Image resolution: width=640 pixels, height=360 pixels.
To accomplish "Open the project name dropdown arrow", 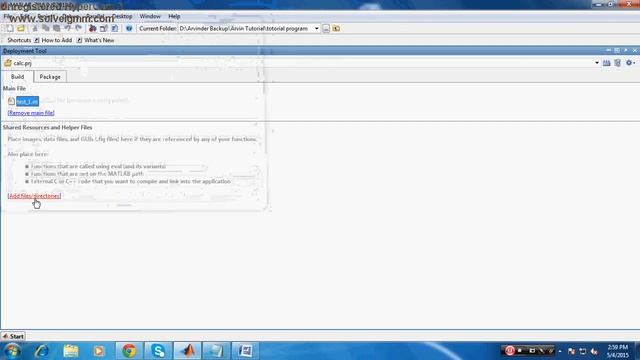I will (x=597, y=63).
